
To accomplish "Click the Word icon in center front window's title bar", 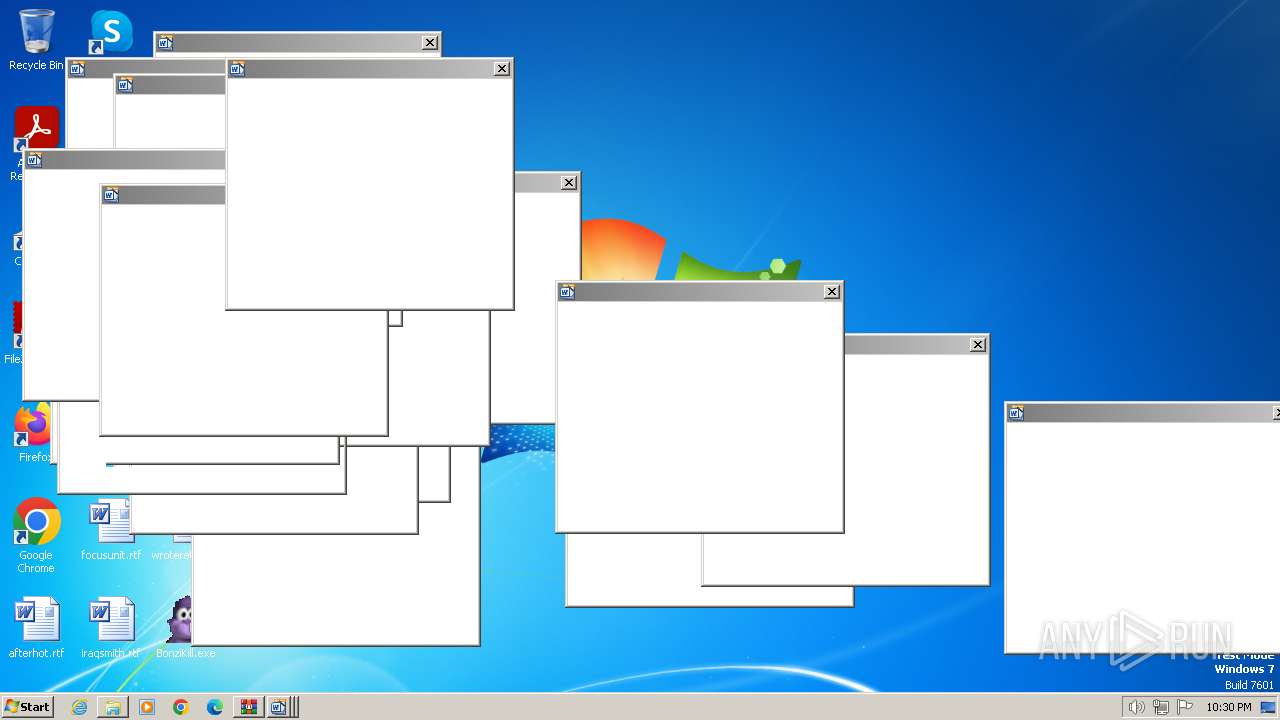I will (x=567, y=292).
